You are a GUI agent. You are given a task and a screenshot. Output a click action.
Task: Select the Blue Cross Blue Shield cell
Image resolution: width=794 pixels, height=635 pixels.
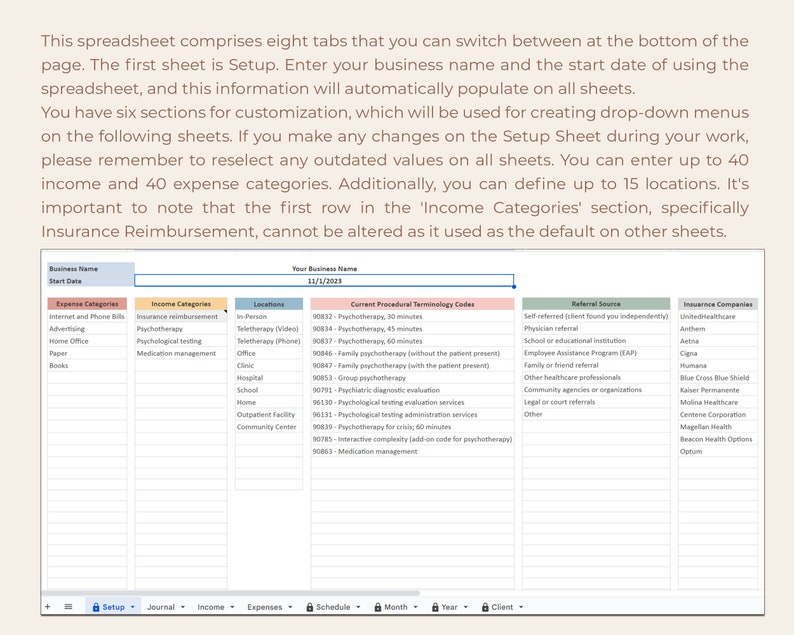pyautogui.click(x=718, y=378)
